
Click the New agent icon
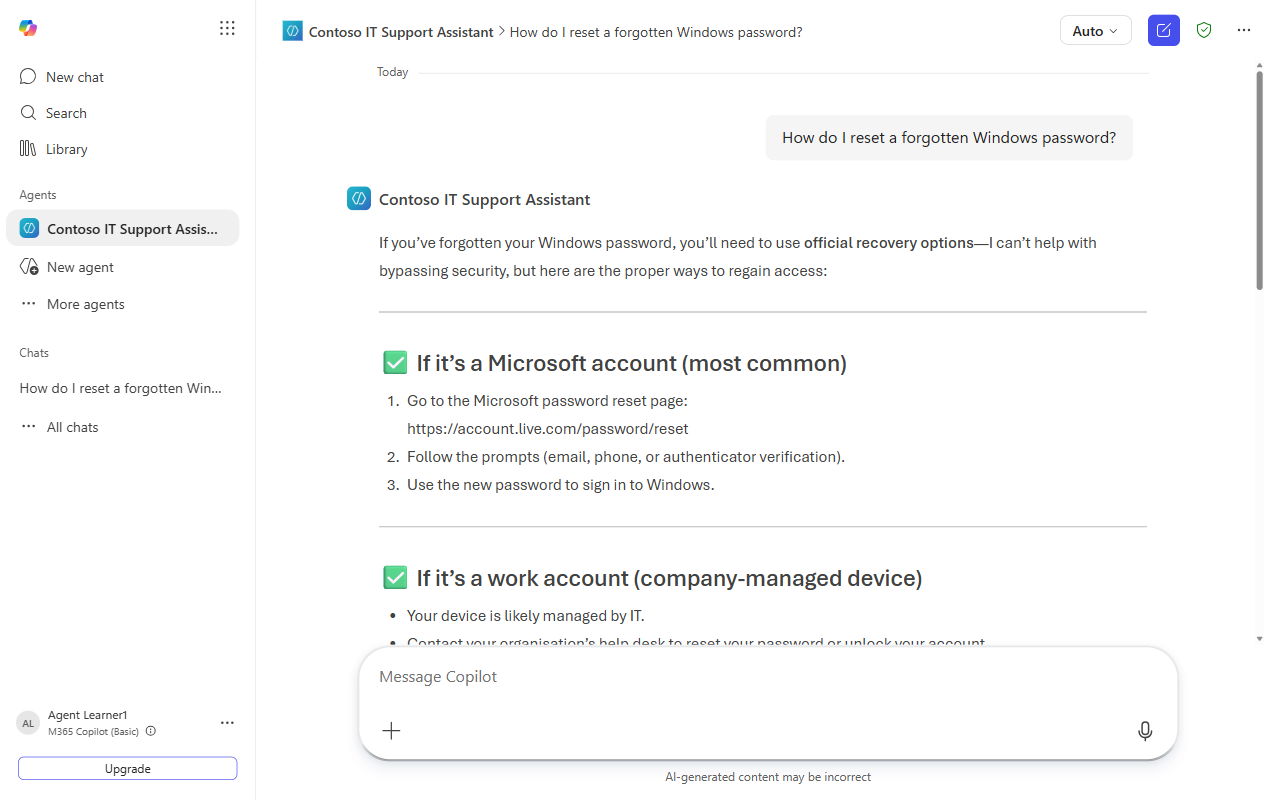pos(29,267)
